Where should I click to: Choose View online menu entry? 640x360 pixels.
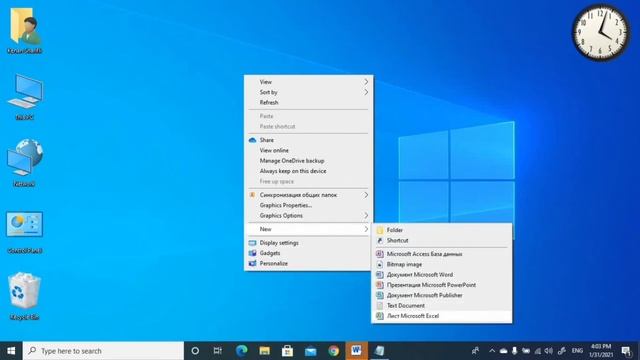308,150
